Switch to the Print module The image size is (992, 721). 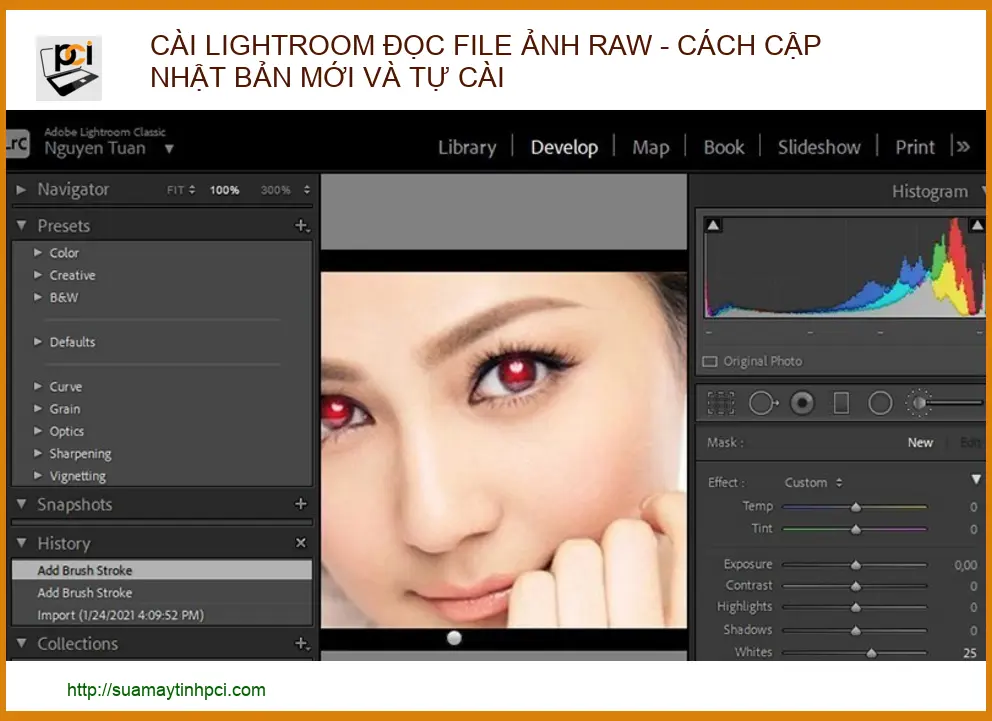click(x=915, y=147)
